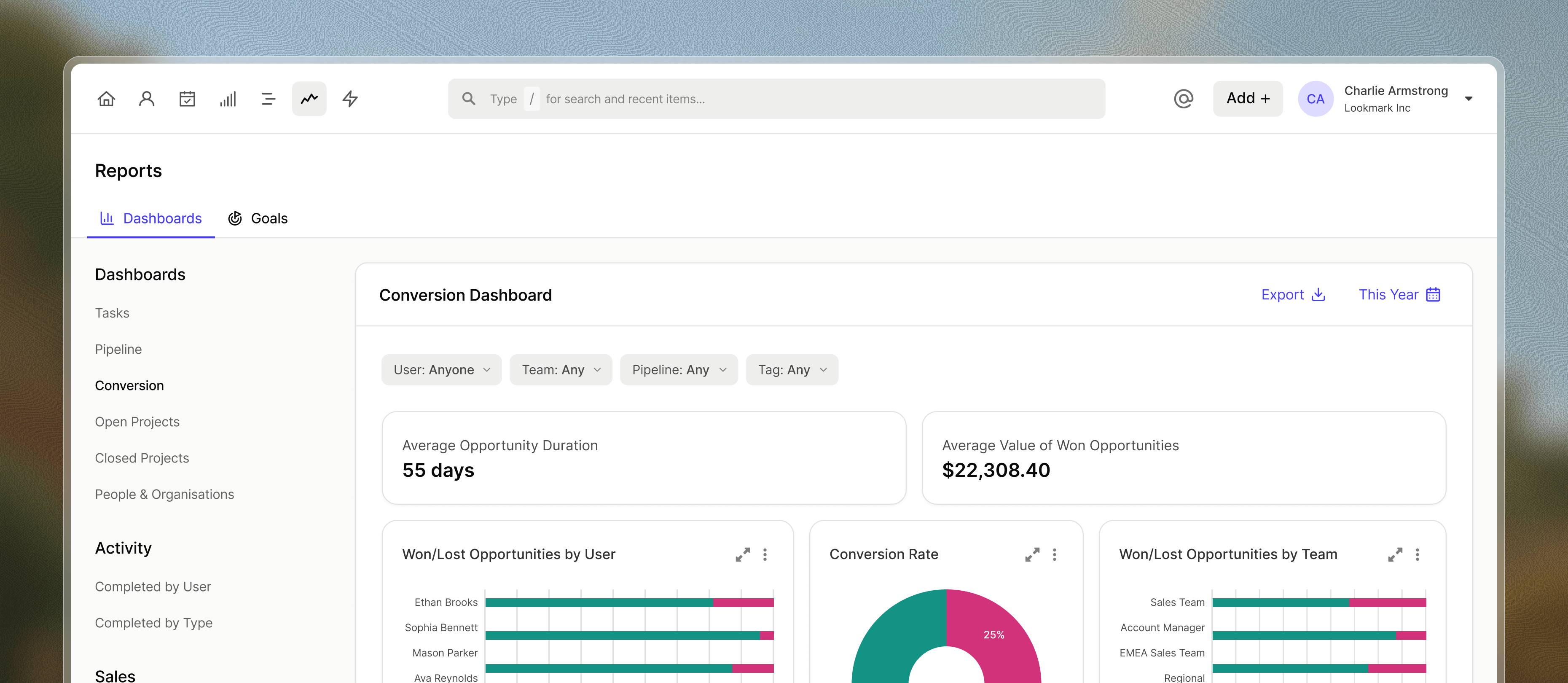This screenshot has width=1568, height=683.
Task: Expand the Won/Lost Opportunities by User chart
Action: [743, 554]
